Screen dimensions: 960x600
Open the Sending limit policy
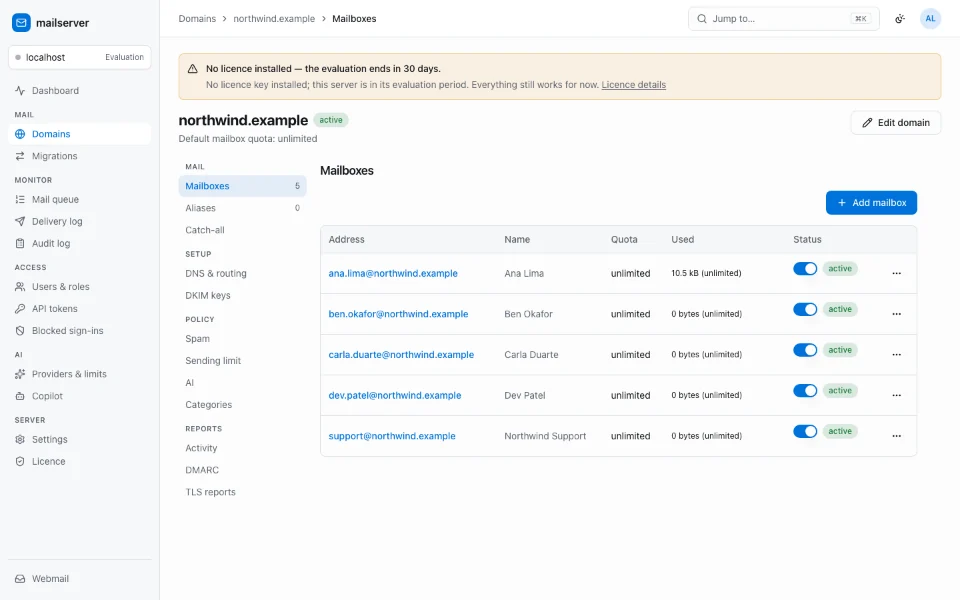(x=242, y=361)
